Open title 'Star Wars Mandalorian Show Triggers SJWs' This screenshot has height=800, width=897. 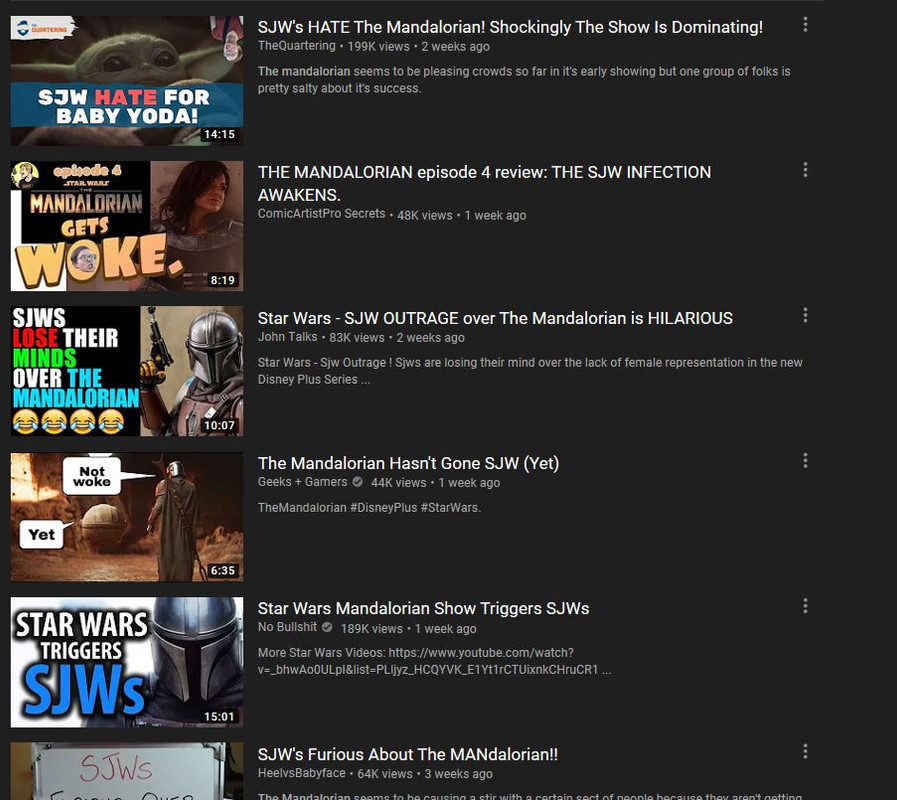point(423,608)
